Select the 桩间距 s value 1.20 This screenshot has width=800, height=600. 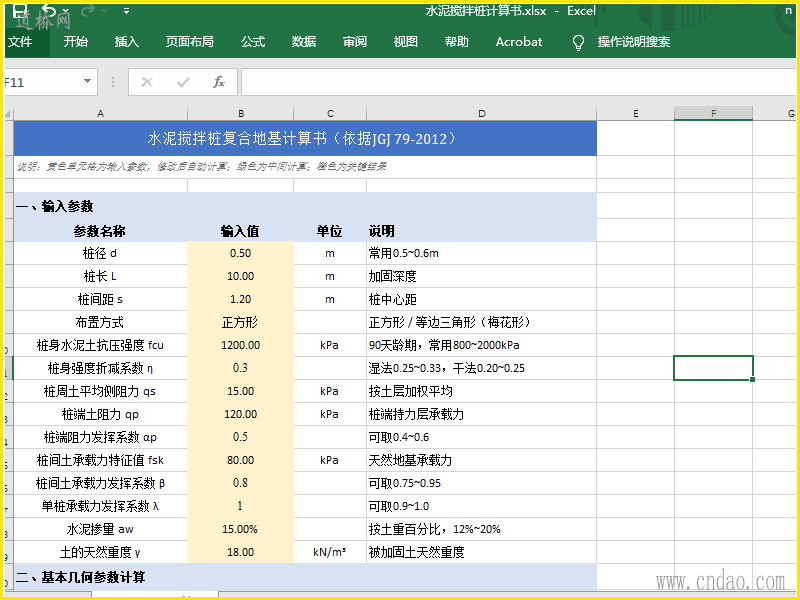240,299
